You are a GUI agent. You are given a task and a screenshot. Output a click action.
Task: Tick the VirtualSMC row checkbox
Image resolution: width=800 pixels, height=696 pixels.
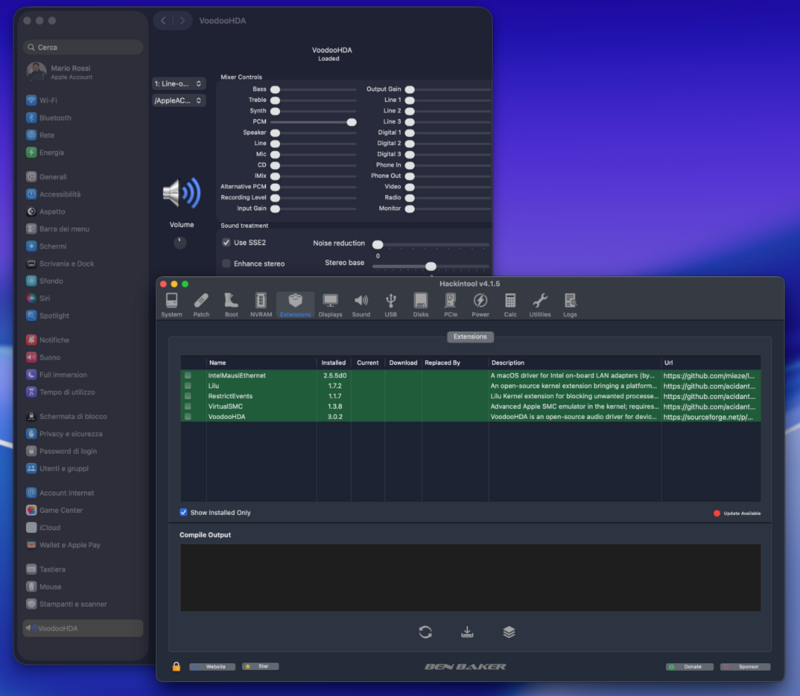coord(188,406)
